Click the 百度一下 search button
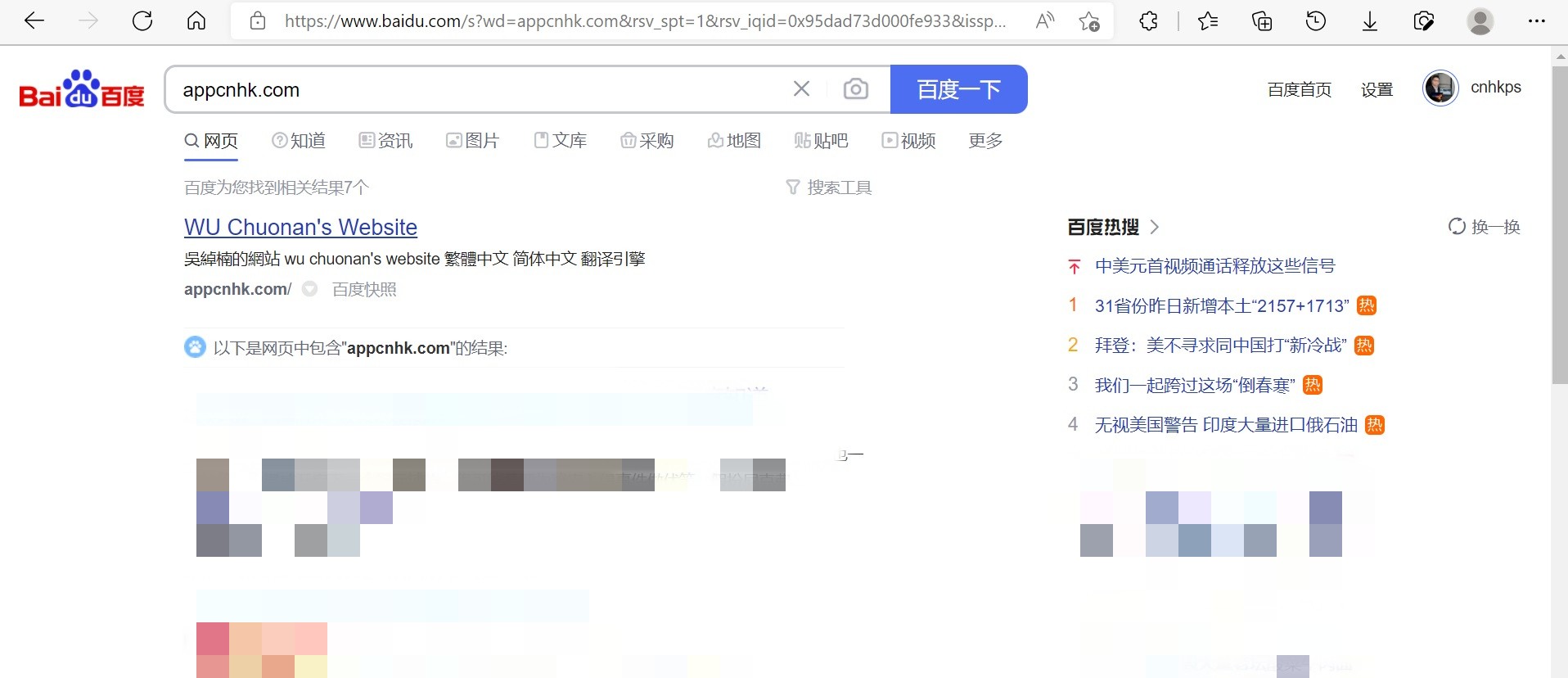 959,89
